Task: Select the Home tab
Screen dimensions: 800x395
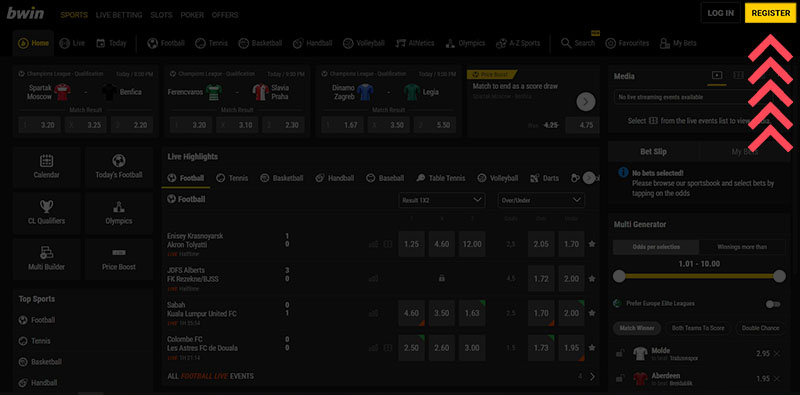Action: click(x=33, y=43)
